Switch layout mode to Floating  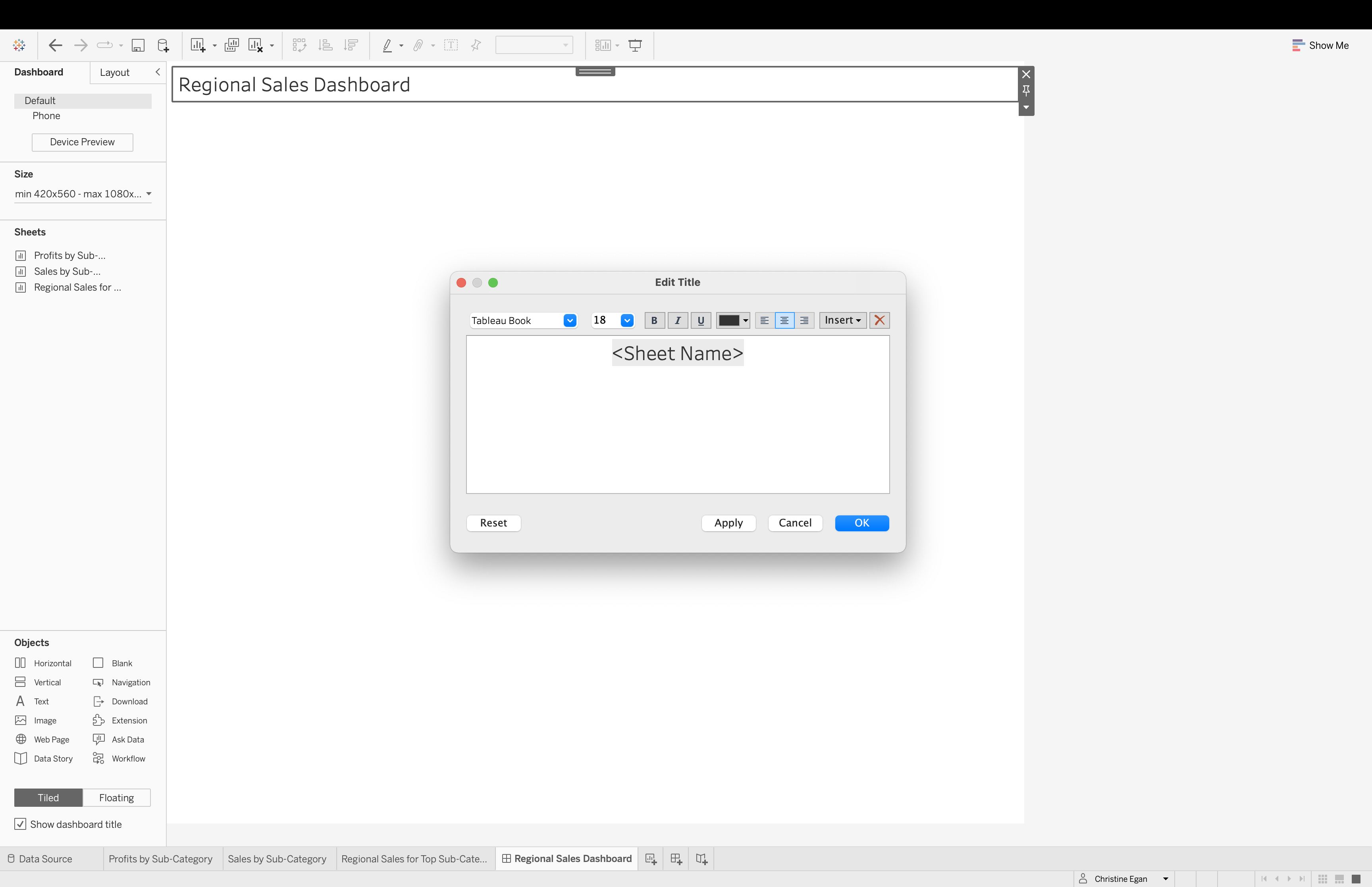pyautogui.click(x=116, y=797)
